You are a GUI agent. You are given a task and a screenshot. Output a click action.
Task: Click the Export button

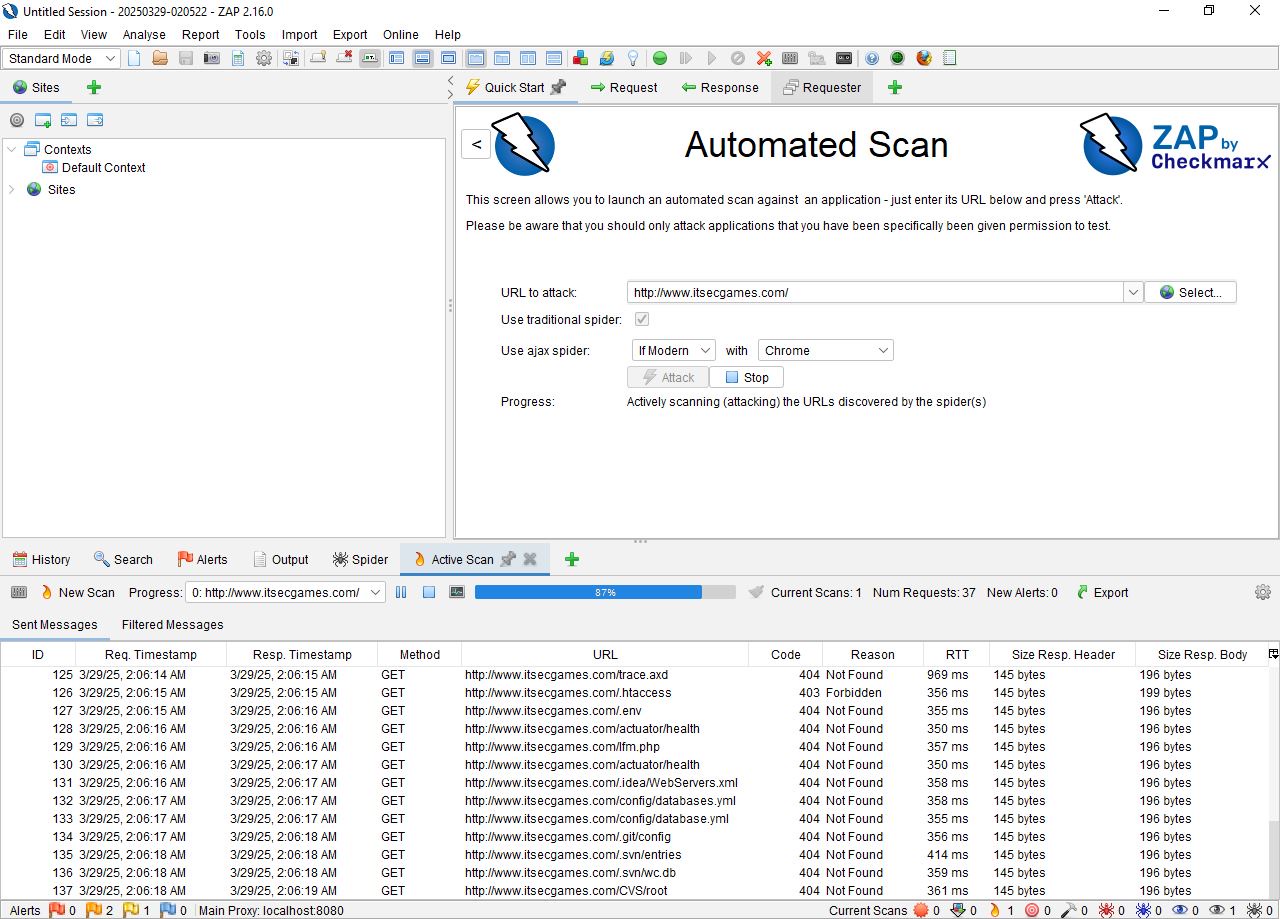click(x=1101, y=592)
